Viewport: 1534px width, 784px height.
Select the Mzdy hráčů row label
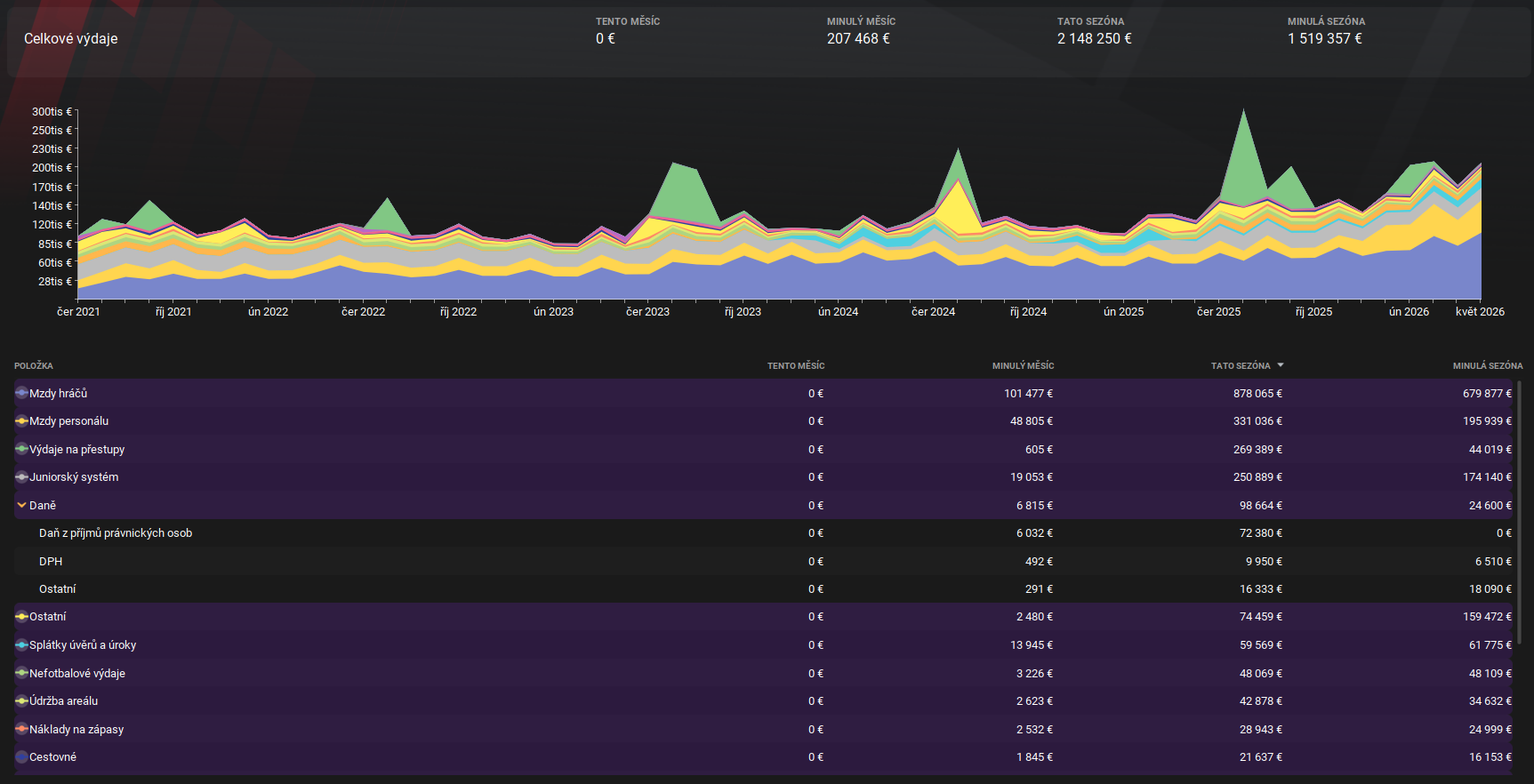(x=58, y=393)
